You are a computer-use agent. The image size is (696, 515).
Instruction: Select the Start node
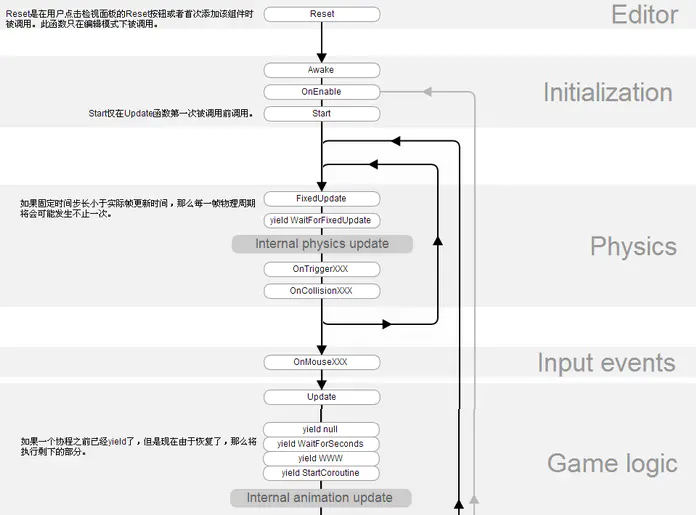[x=322, y=114]
